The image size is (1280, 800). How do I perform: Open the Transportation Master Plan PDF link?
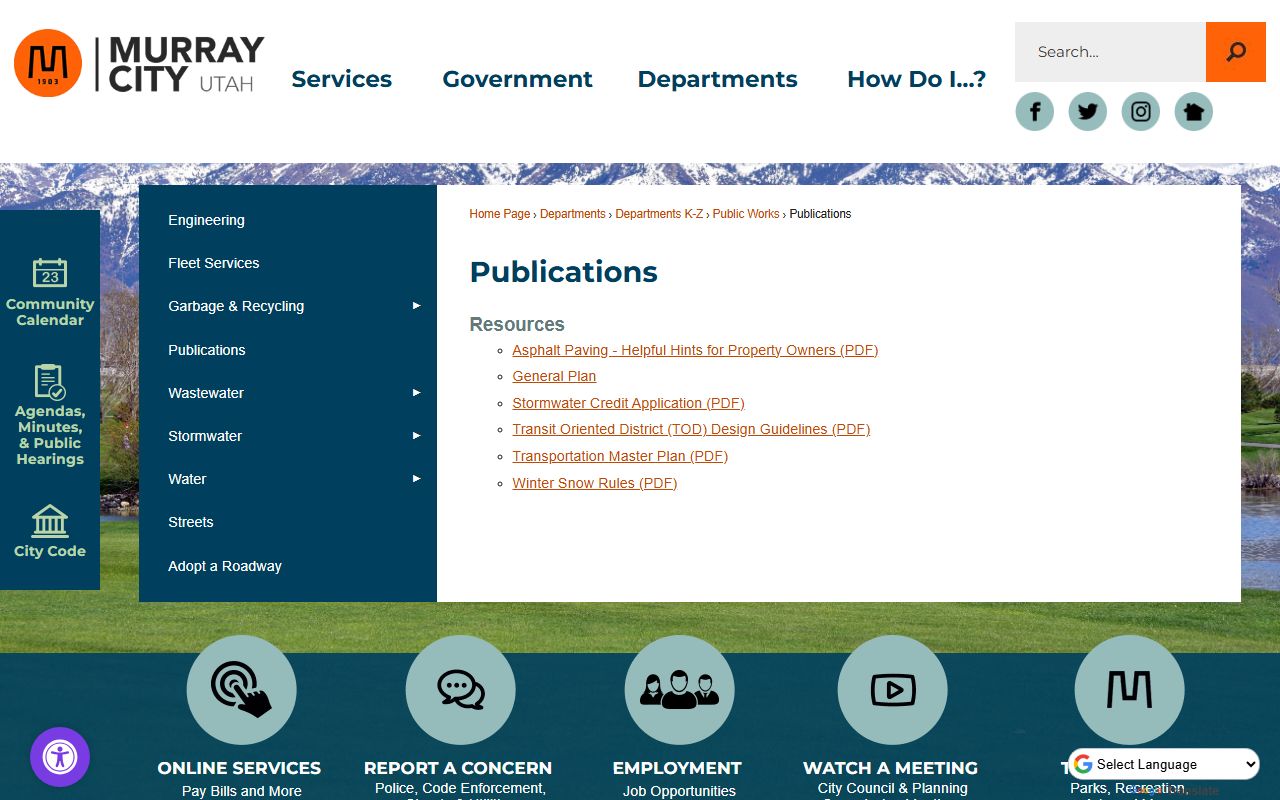(619, 456)
